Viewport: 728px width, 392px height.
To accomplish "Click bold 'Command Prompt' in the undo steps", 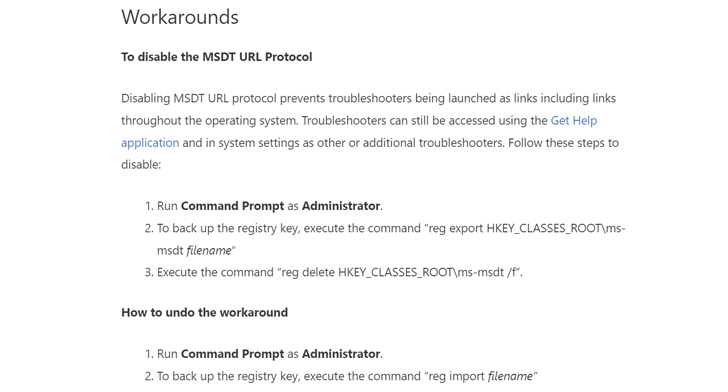I will point(232,354).
